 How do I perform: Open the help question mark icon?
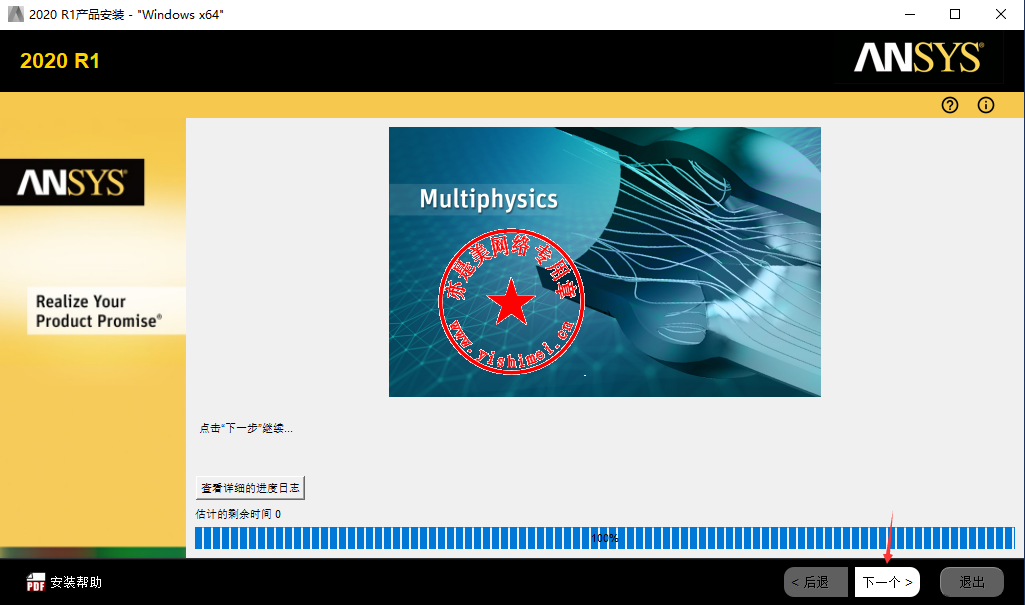tap(950, 105)
